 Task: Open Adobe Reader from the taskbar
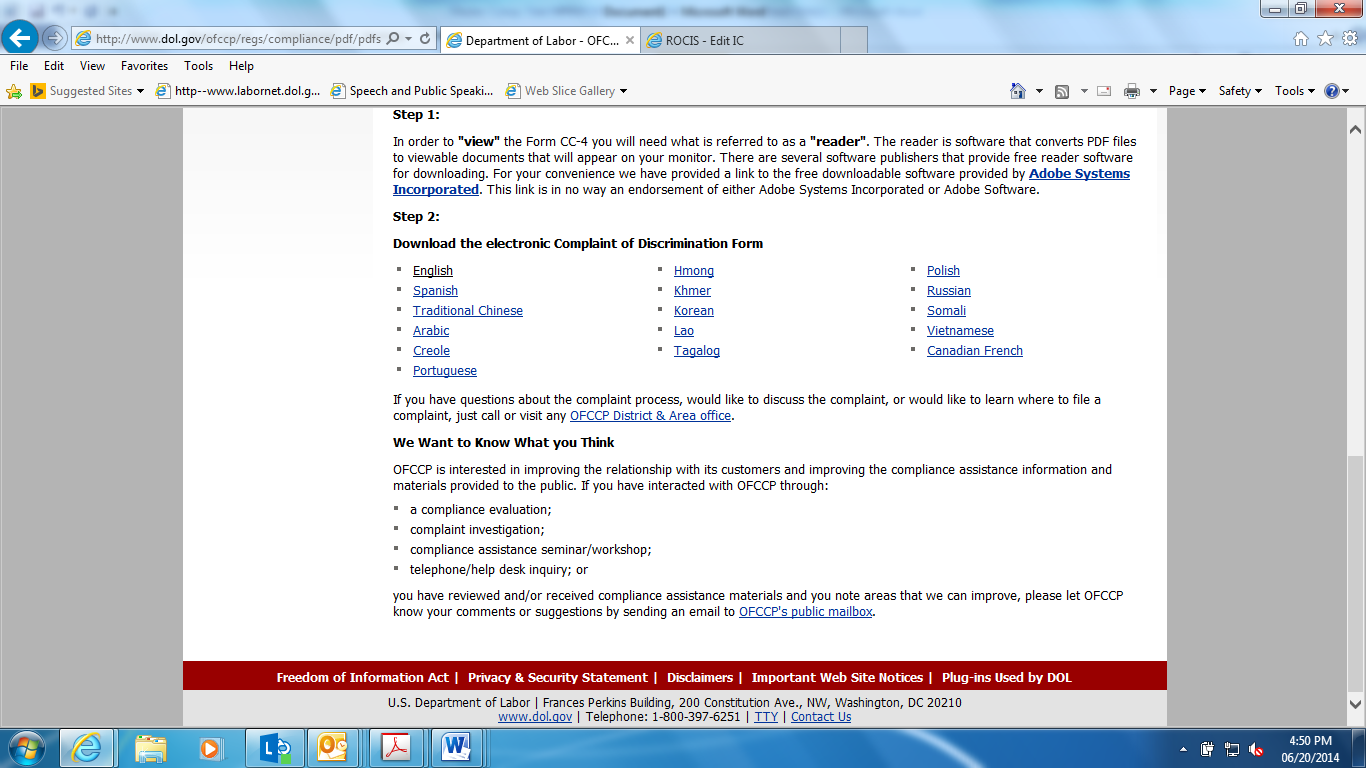click(397, 748)
